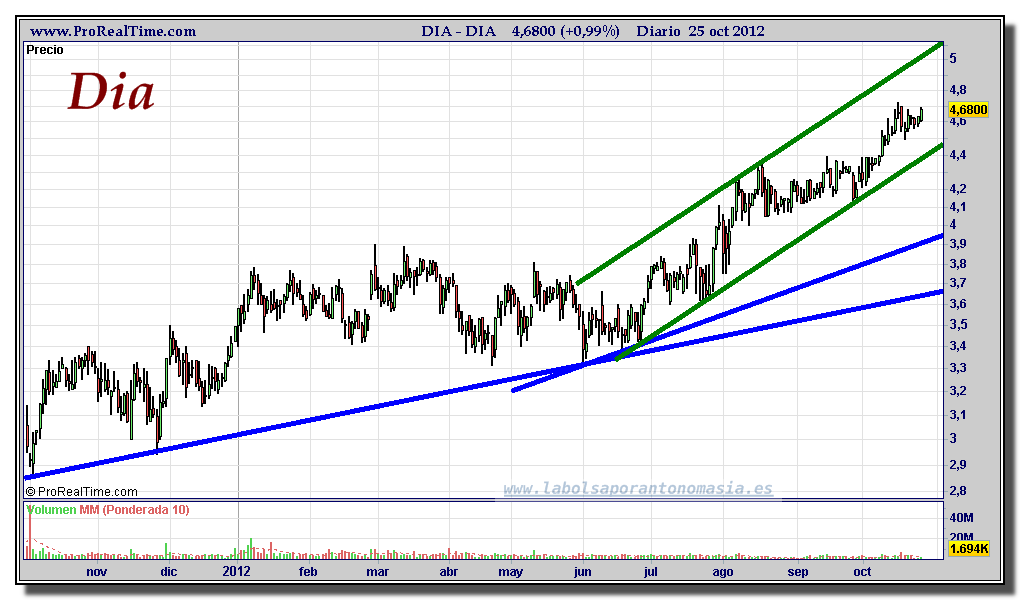Click the jun month marker on time axis
Viewport: 1020px width, 600px height.
pyautogui.click(x=582, y=572)
